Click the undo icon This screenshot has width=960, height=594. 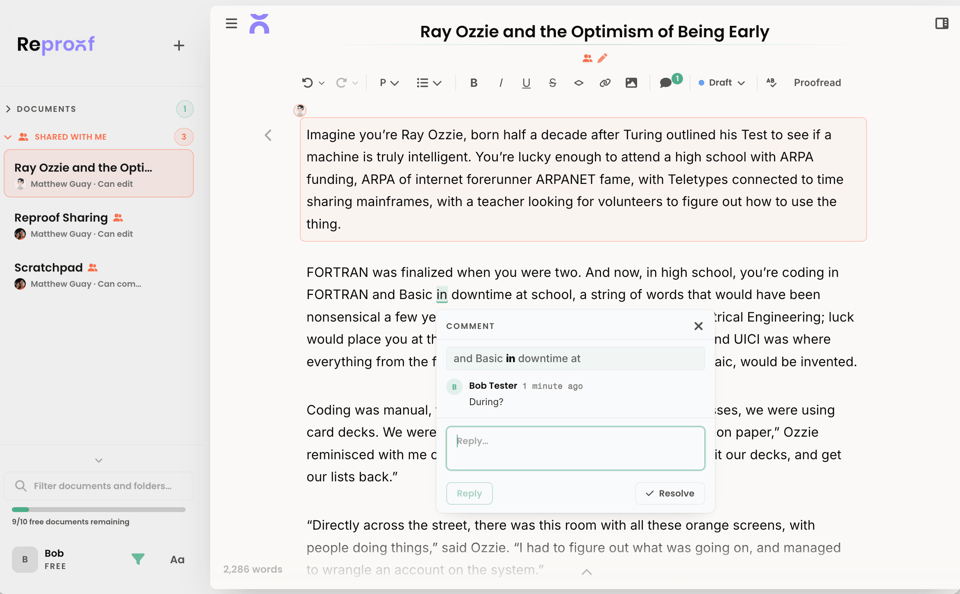click(307, 83)
